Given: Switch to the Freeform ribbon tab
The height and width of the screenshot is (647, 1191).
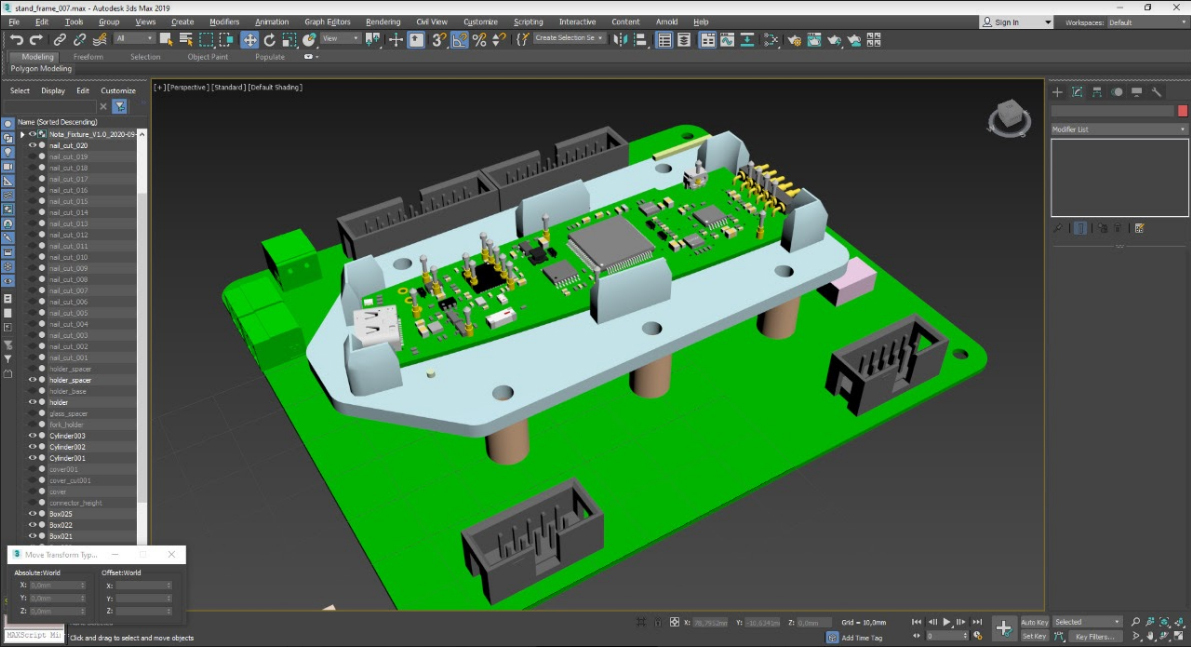Looking at the screenshot, I should pos(88,57).
